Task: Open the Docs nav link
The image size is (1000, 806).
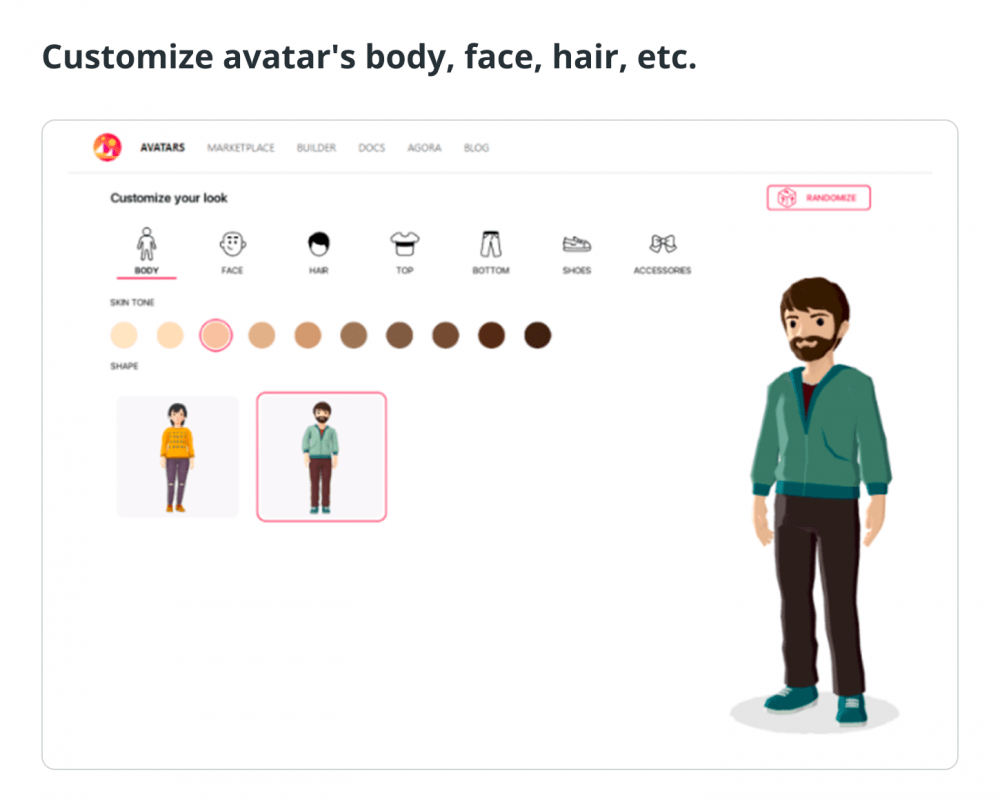Action: (371, 148)
